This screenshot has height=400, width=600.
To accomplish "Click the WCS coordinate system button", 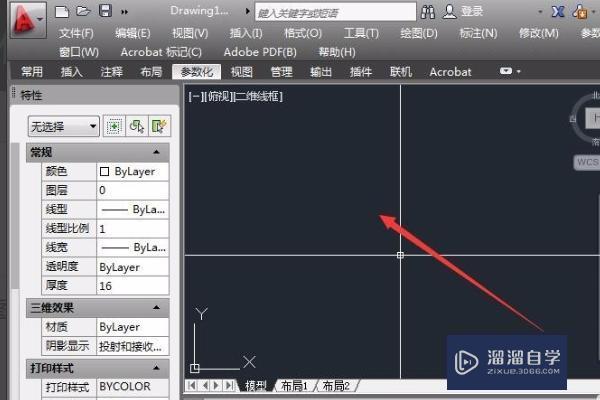I will click(x=587, y=162).
